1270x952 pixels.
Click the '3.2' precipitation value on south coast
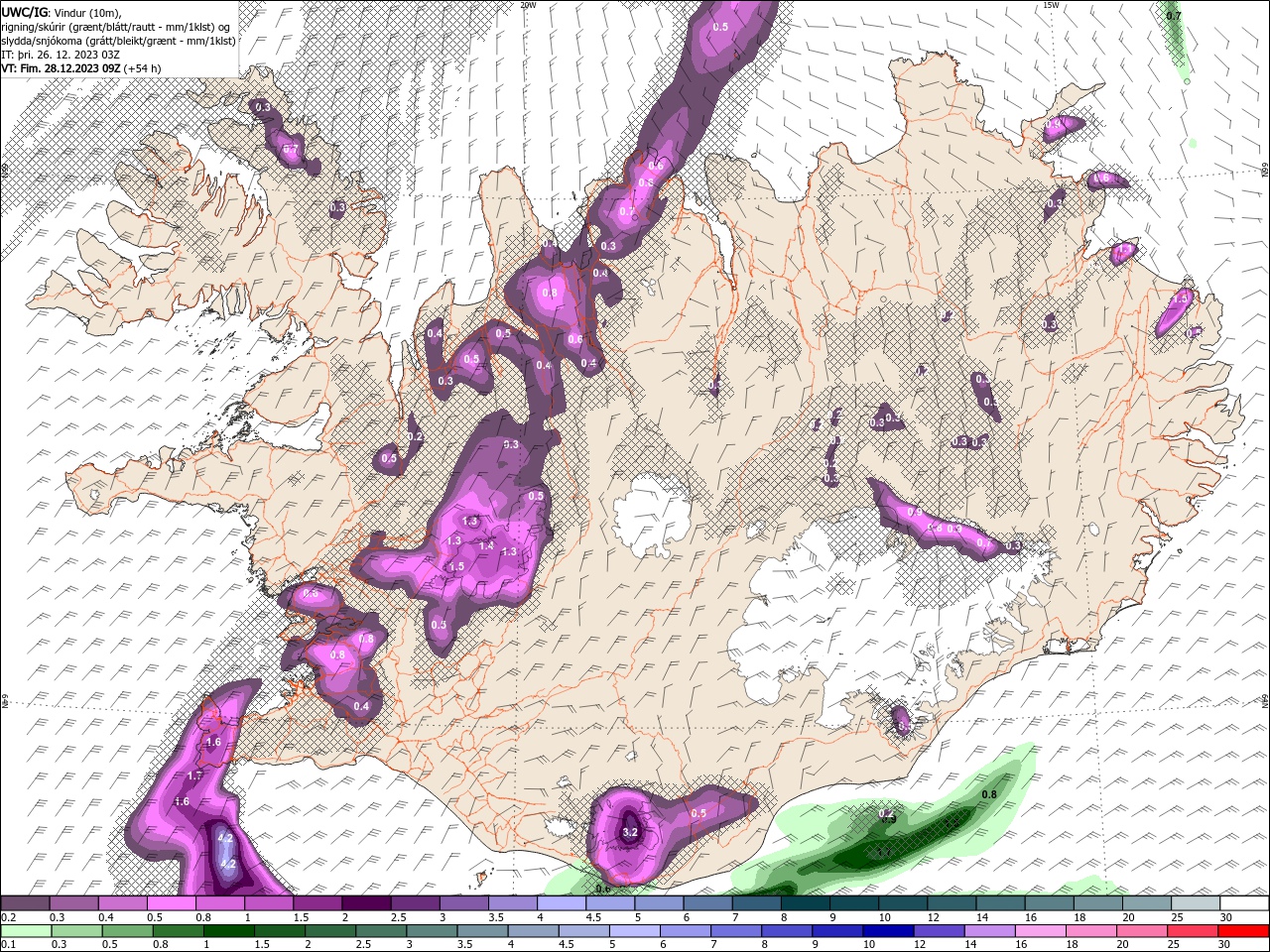[x=630, y=833]
